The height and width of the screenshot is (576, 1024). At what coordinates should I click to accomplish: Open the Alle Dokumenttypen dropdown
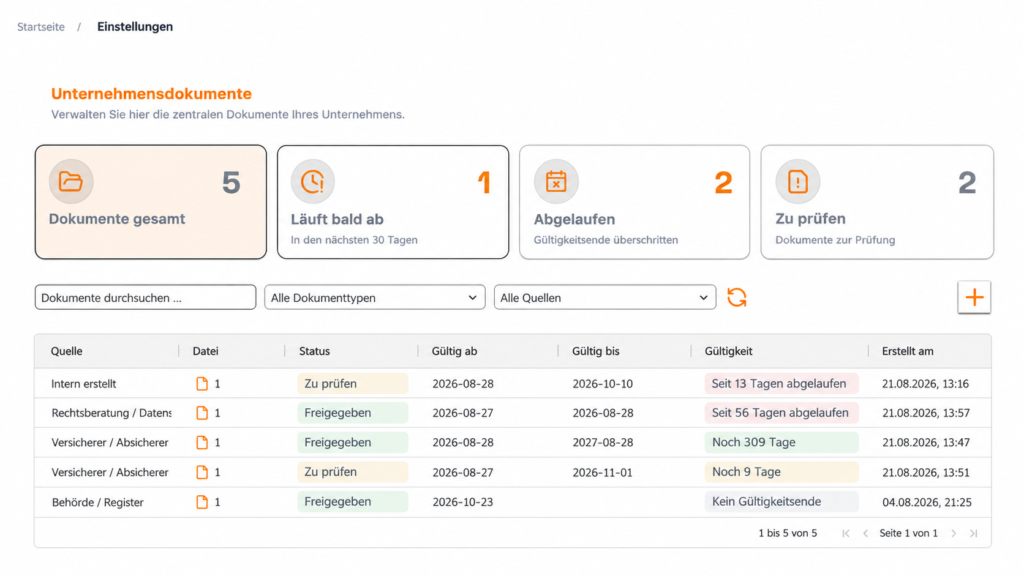click(375, 298)
